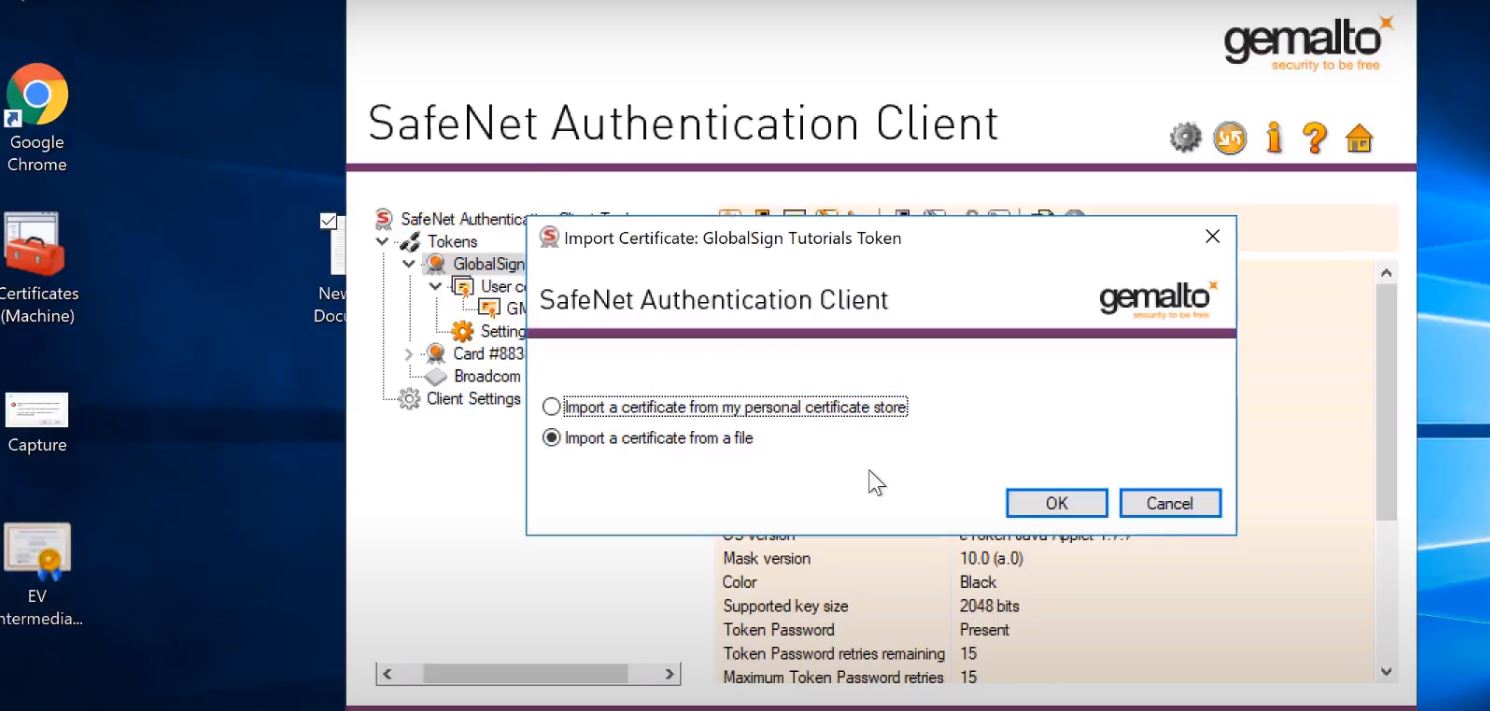Image resolution: width=1490 pixels, height=711 pixels.
Task: Click the Black color value
Action: tap(978, 582)
